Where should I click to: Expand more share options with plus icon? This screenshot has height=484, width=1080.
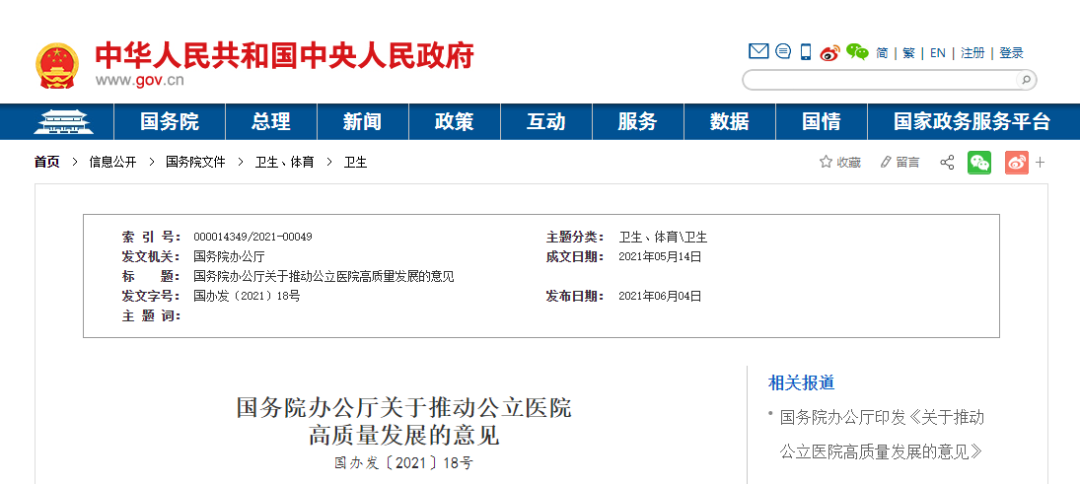(x=1040, y=162)
